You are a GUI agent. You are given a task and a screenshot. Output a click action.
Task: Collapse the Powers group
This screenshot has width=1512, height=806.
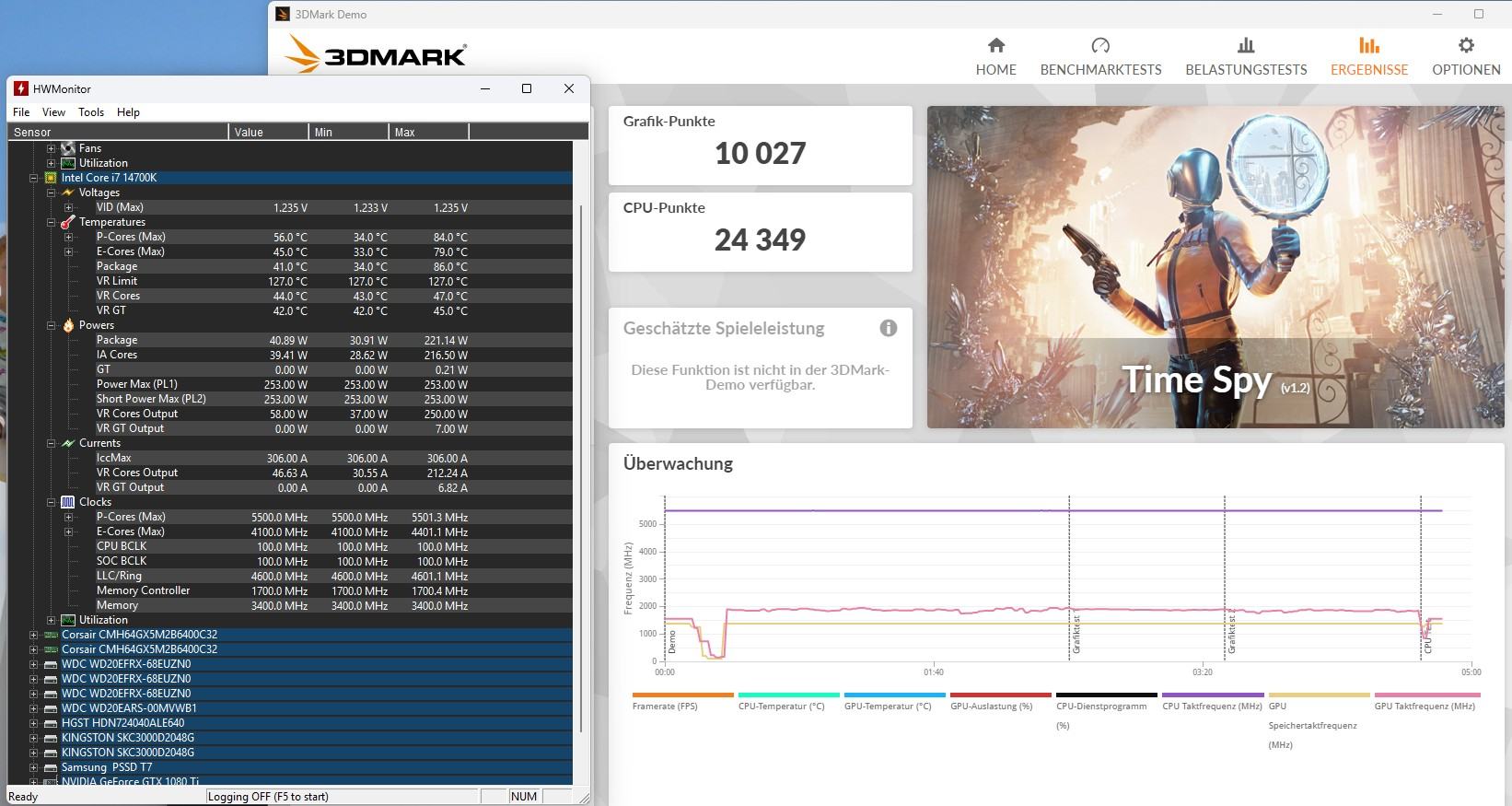coord(51,325)
